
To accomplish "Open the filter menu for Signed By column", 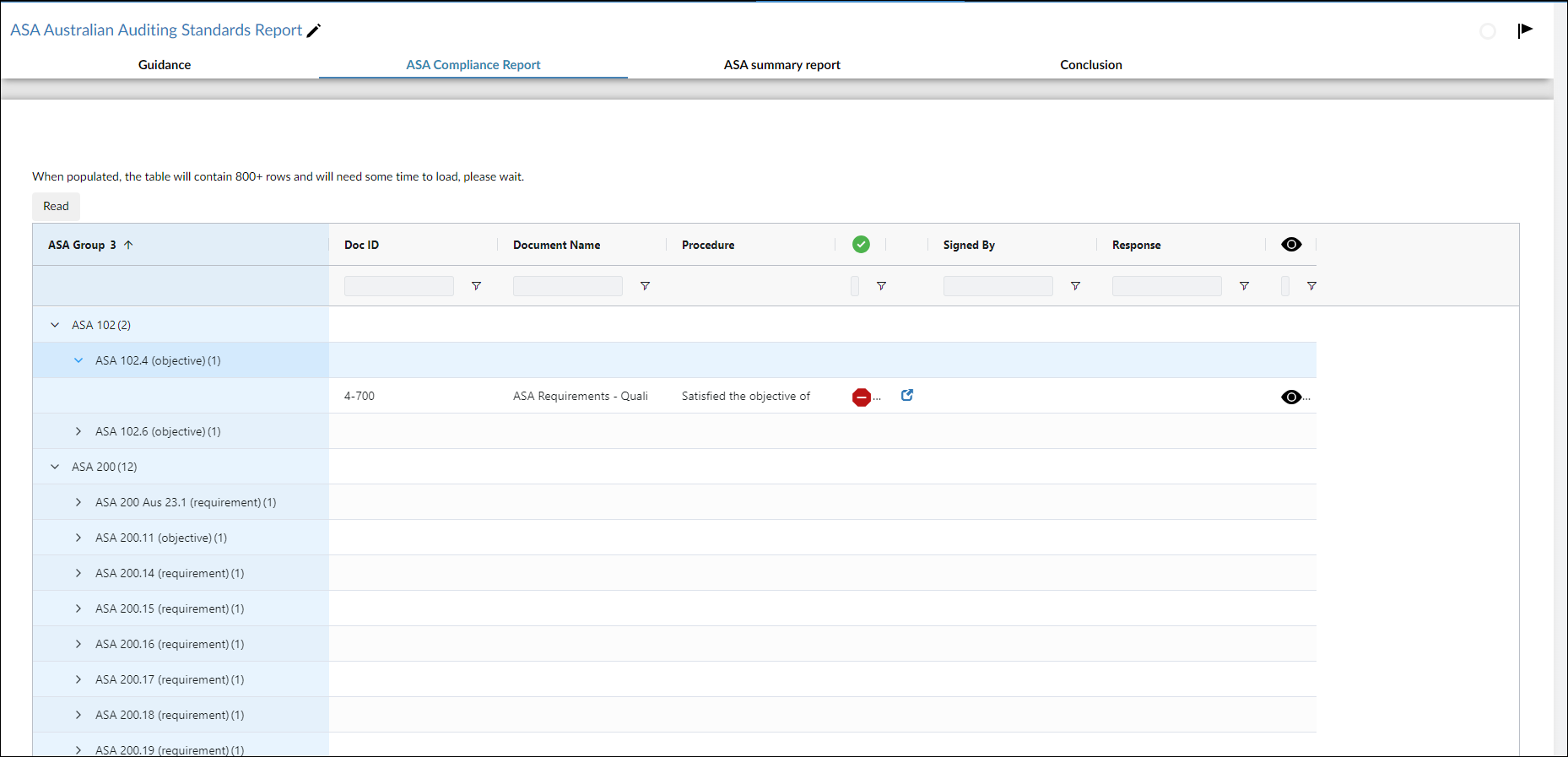I will click(x=1075, y=286).
